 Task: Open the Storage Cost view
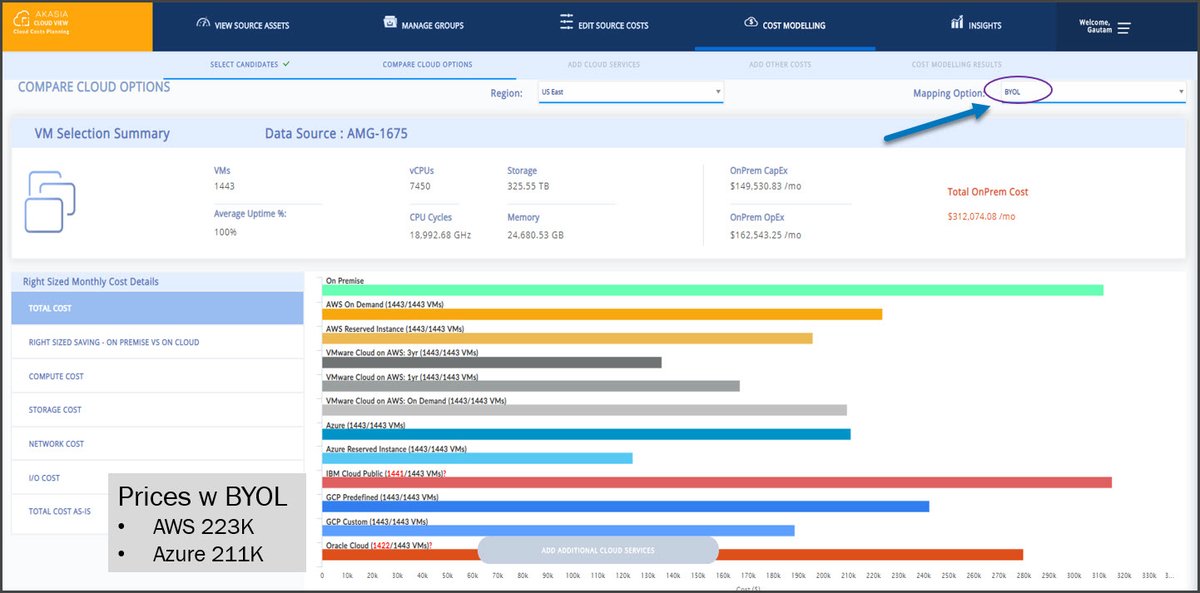[157, 410]
